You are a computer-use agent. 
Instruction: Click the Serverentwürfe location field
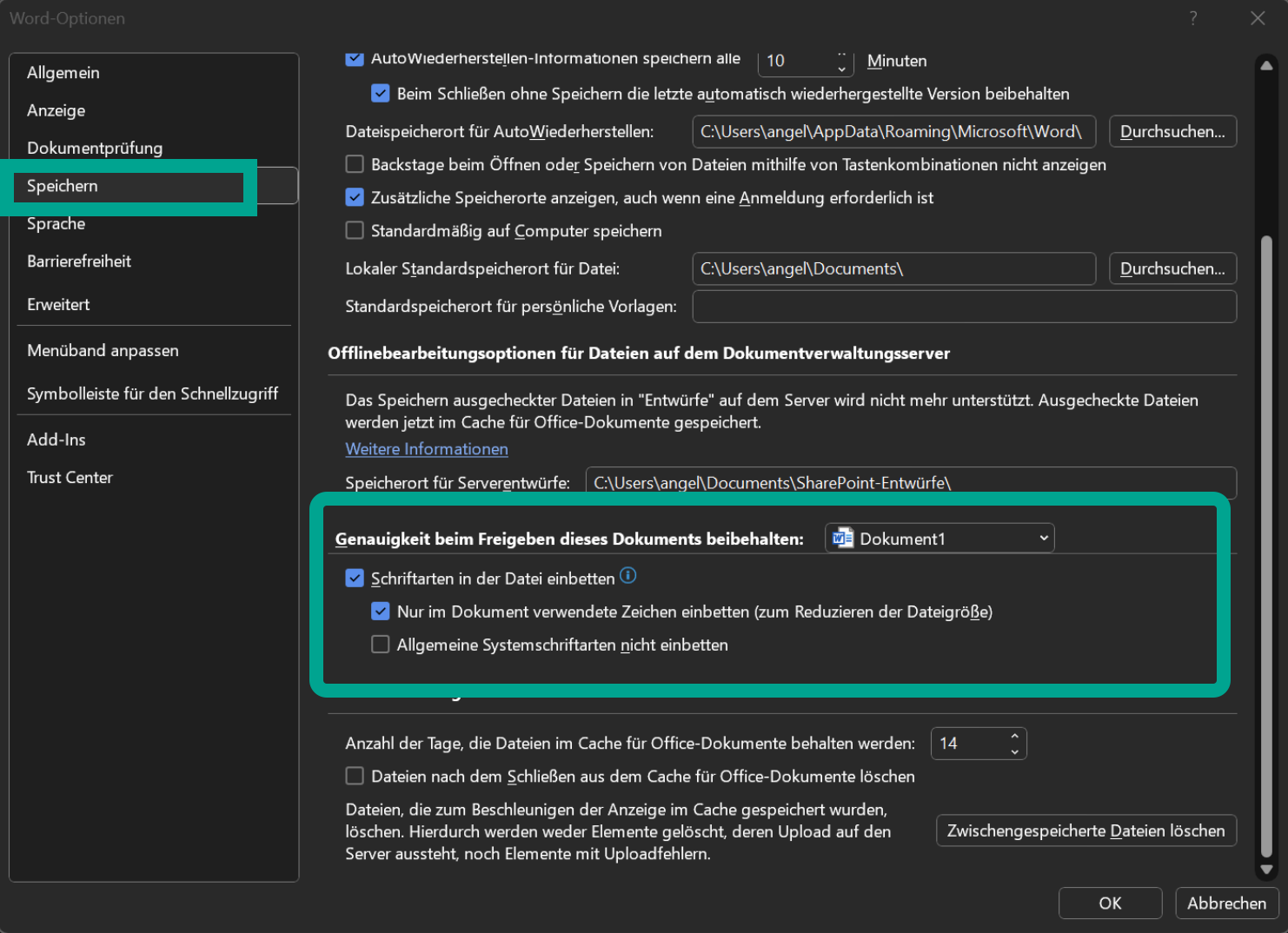pos(911,482)
